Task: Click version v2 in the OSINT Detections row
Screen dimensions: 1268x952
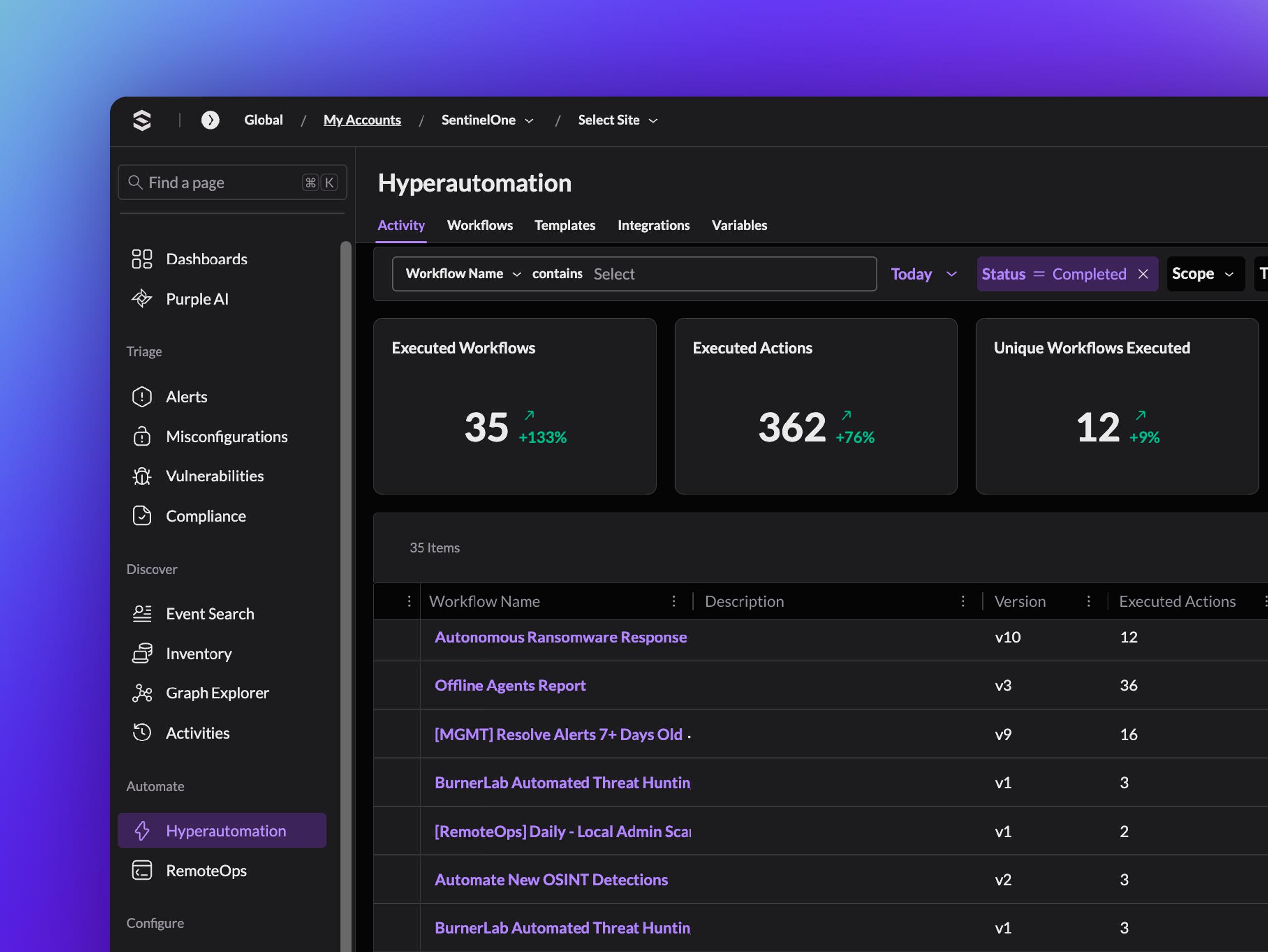Action: click(1003, 880)
